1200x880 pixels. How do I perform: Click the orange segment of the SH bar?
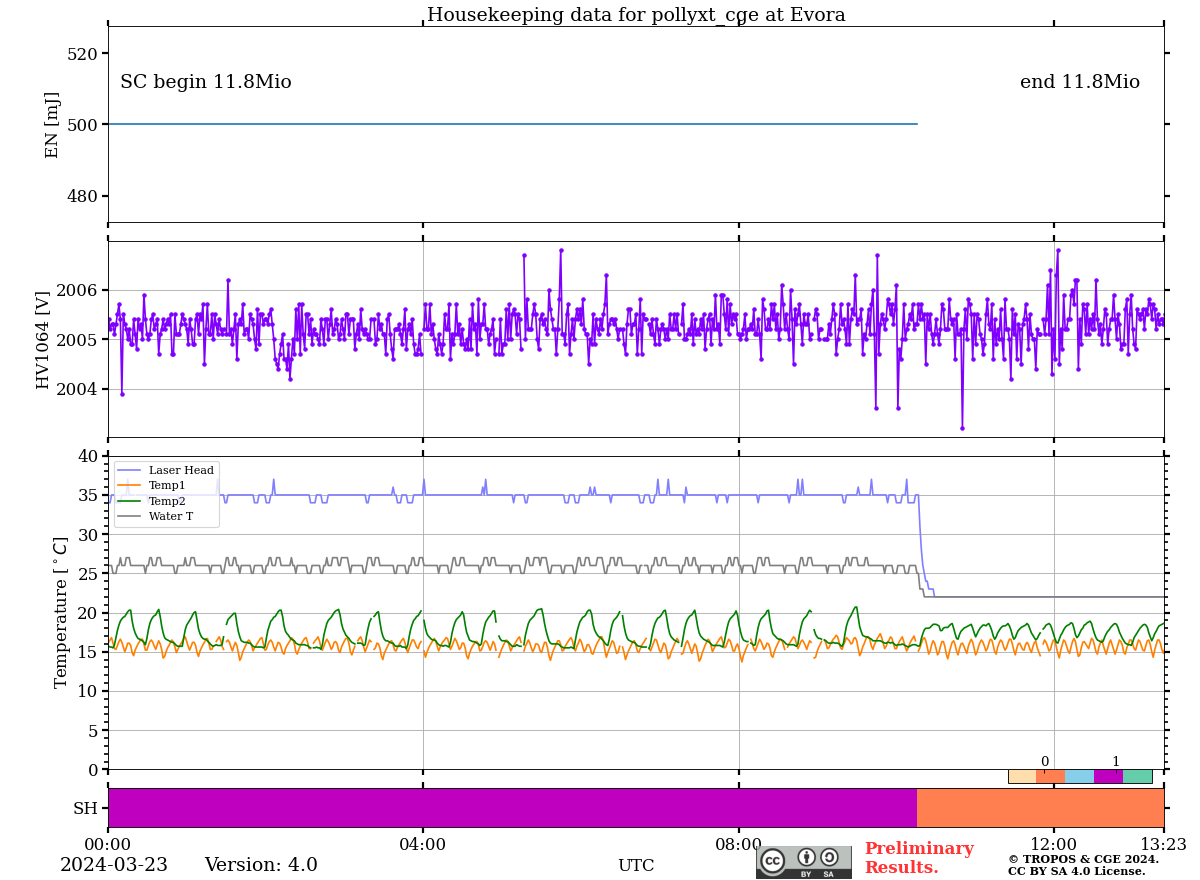coord(1040,808)
